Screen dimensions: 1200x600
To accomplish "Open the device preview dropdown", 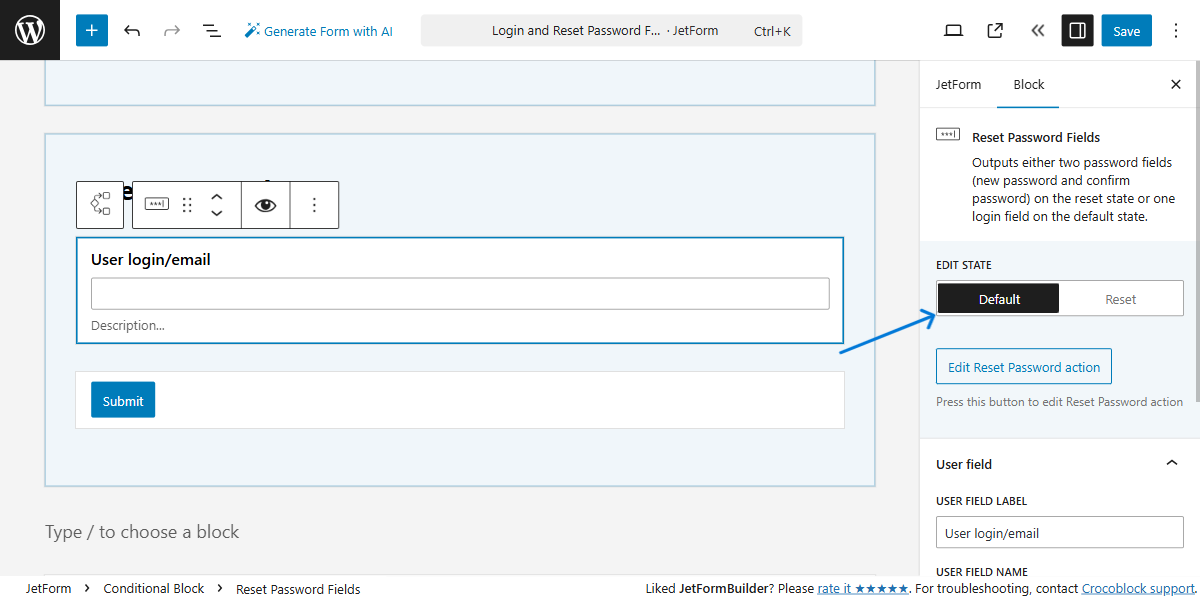I will pyautogui.click(x=953, y=30).
